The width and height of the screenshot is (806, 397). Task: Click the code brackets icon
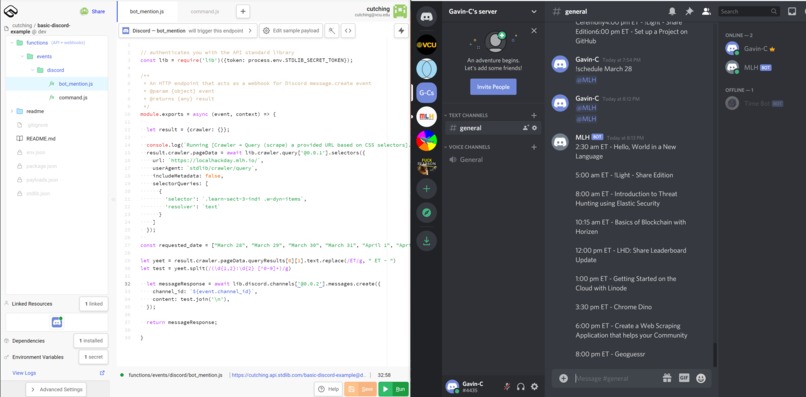point(349,31)
